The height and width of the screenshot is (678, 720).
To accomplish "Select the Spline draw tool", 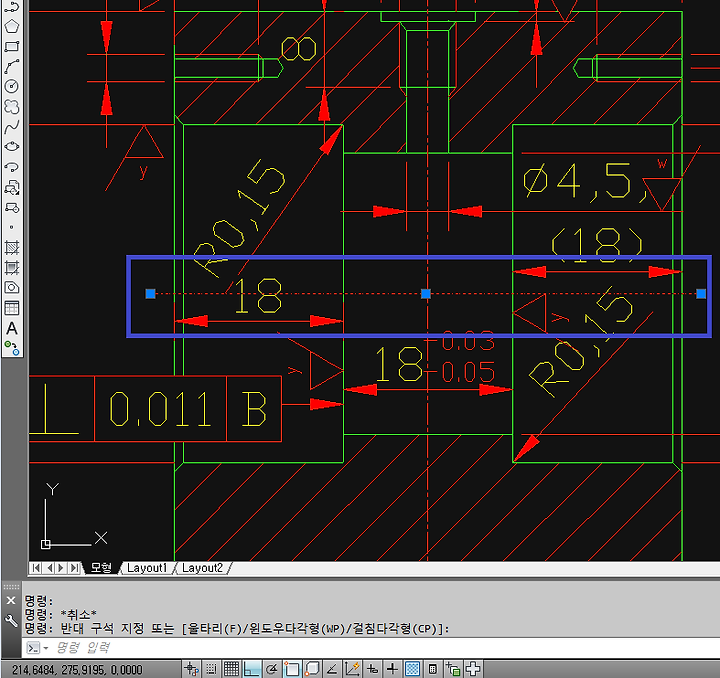I will tap(11, 126).
